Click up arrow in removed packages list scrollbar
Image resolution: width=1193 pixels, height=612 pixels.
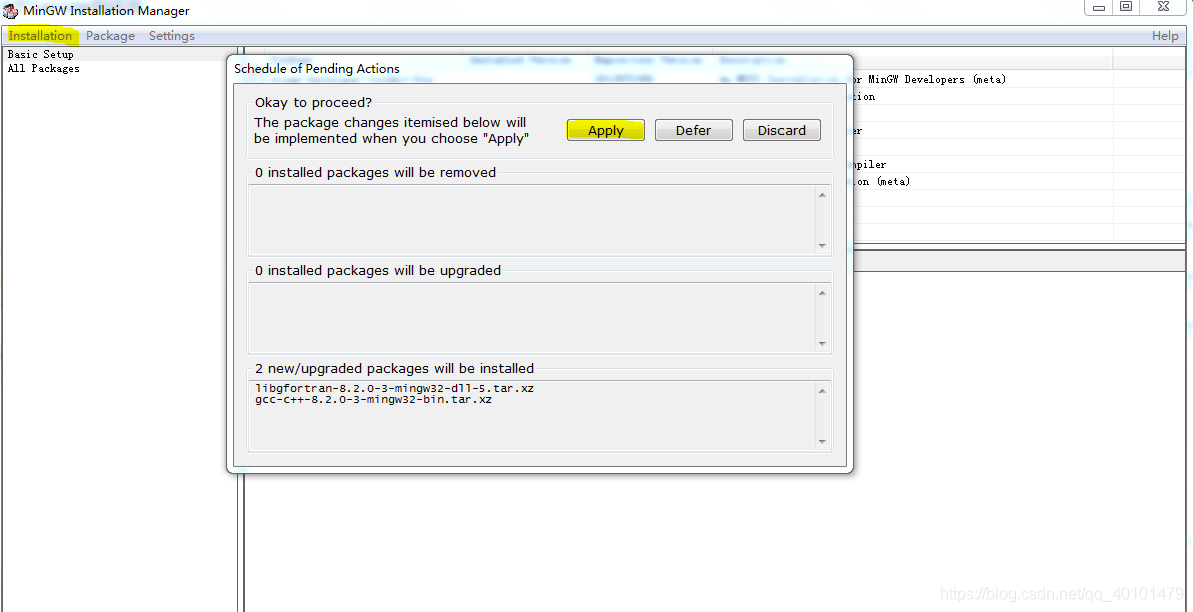click(822, 195)
